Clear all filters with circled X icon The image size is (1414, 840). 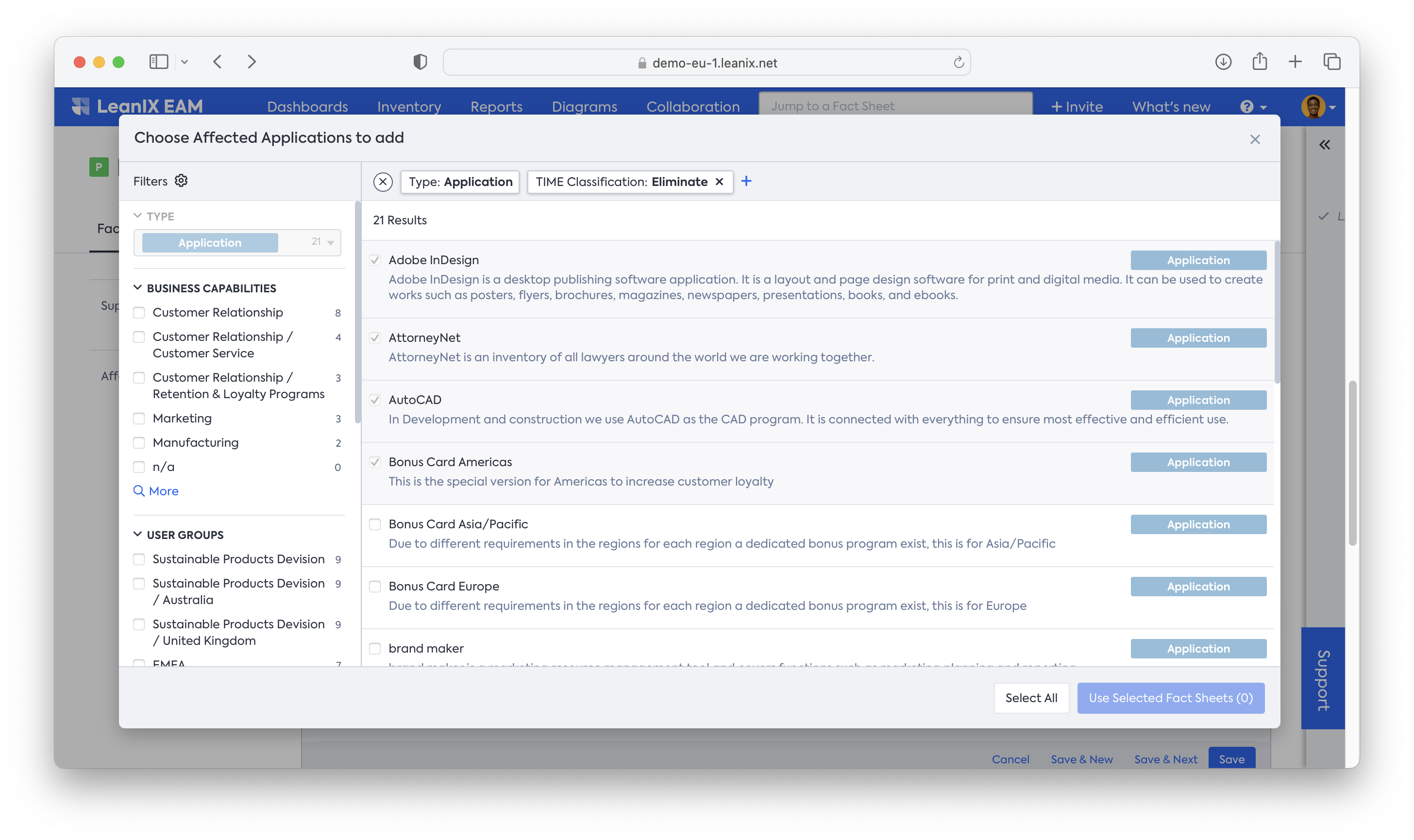(x=383, y=182)
